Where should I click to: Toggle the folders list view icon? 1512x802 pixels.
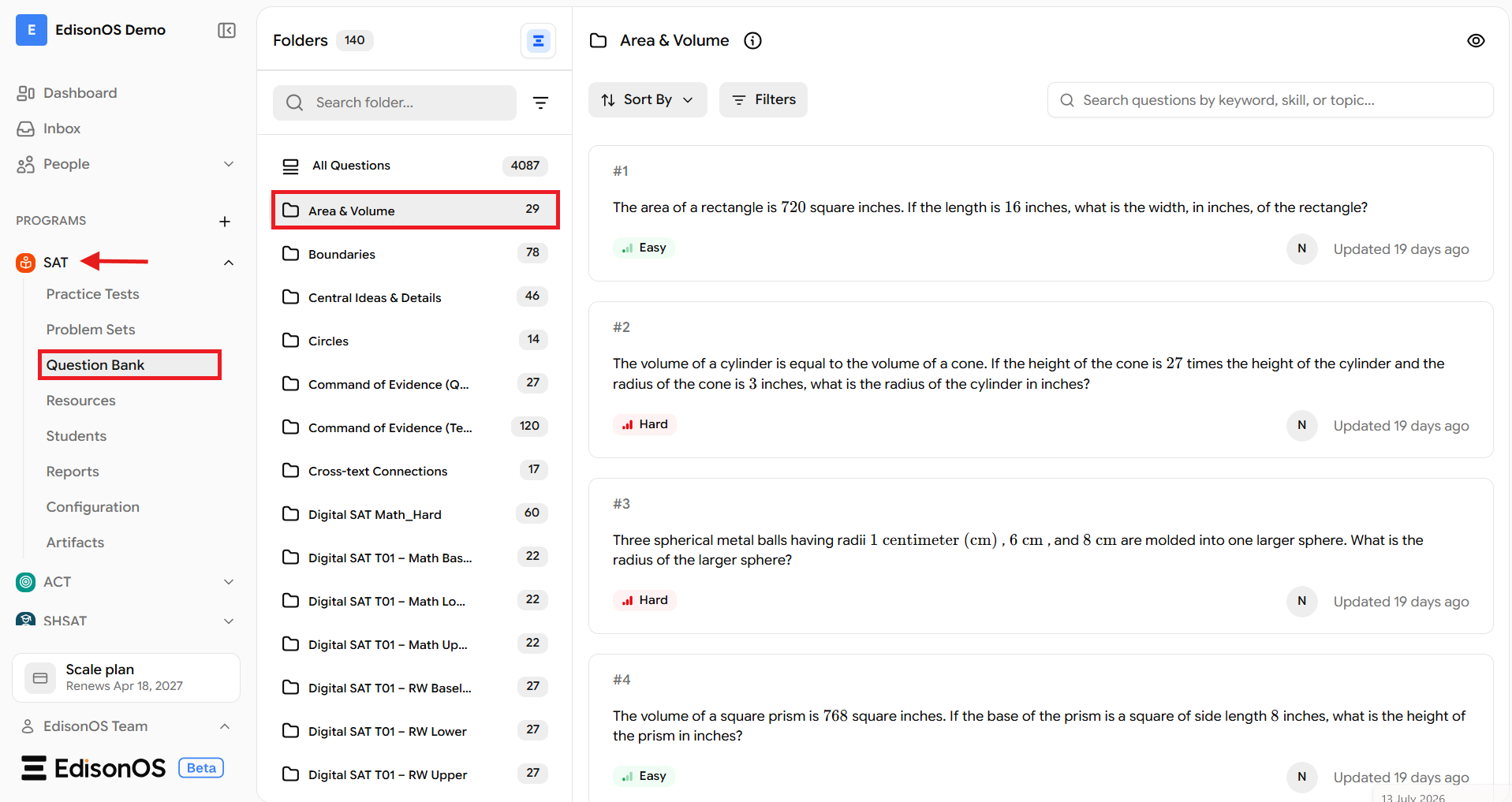coord(538,40)
